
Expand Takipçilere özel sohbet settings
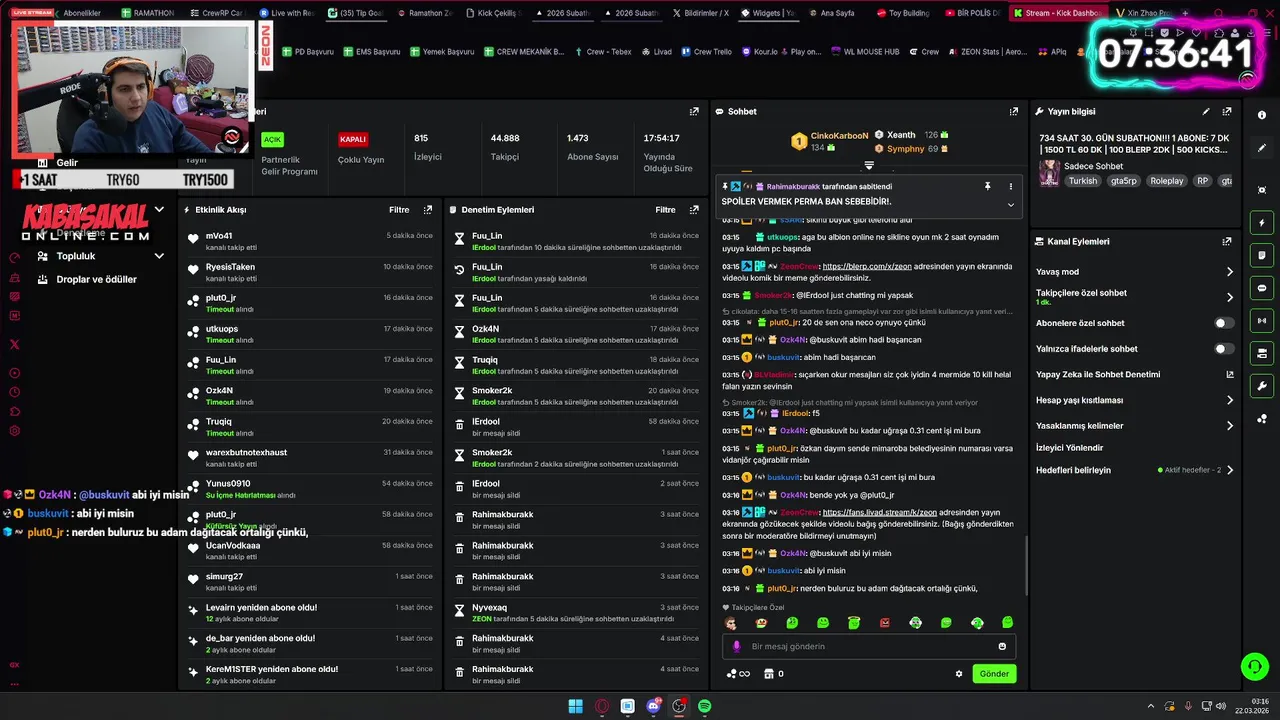[x=1229, y=297]
